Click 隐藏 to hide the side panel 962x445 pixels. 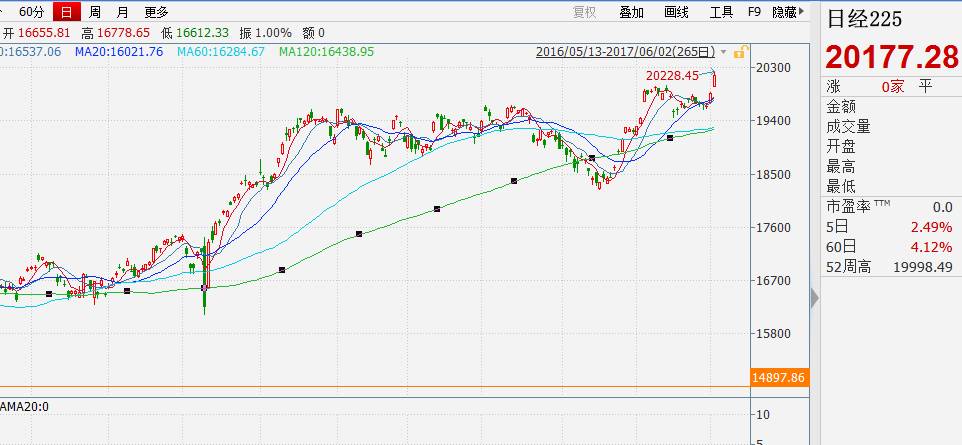coord(788,12)
